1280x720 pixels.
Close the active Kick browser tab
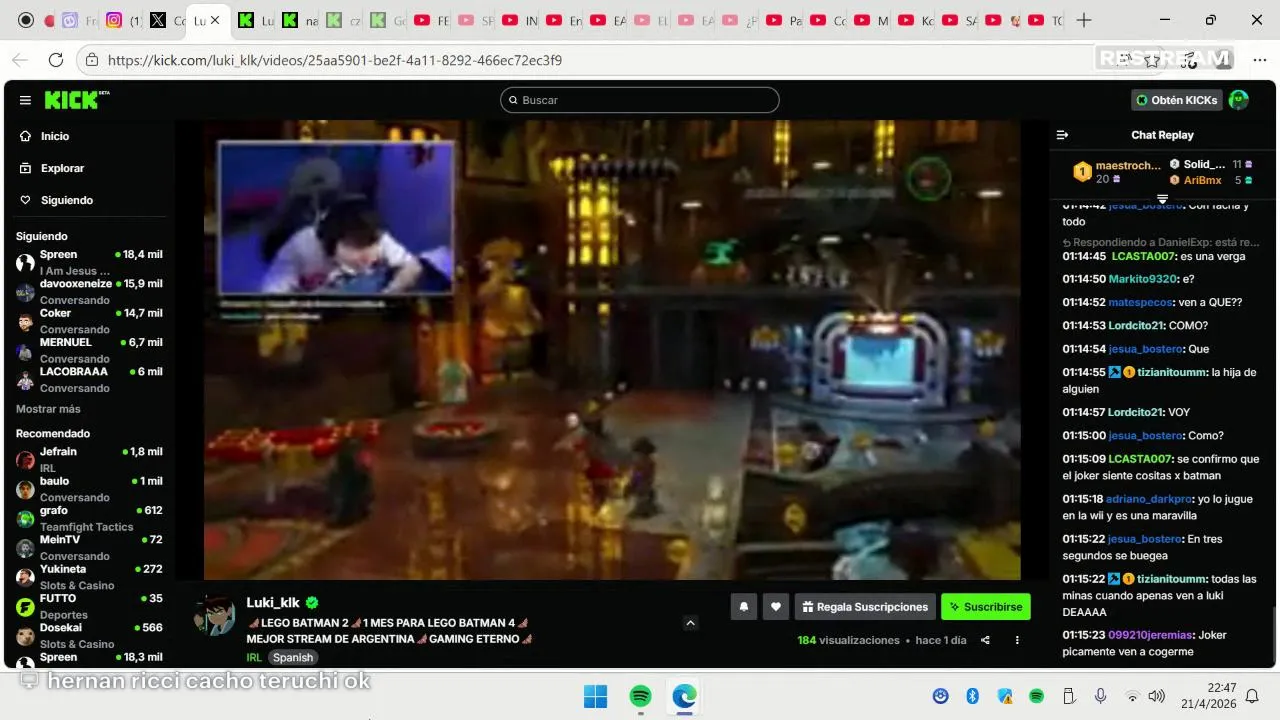tap(214, 20)
